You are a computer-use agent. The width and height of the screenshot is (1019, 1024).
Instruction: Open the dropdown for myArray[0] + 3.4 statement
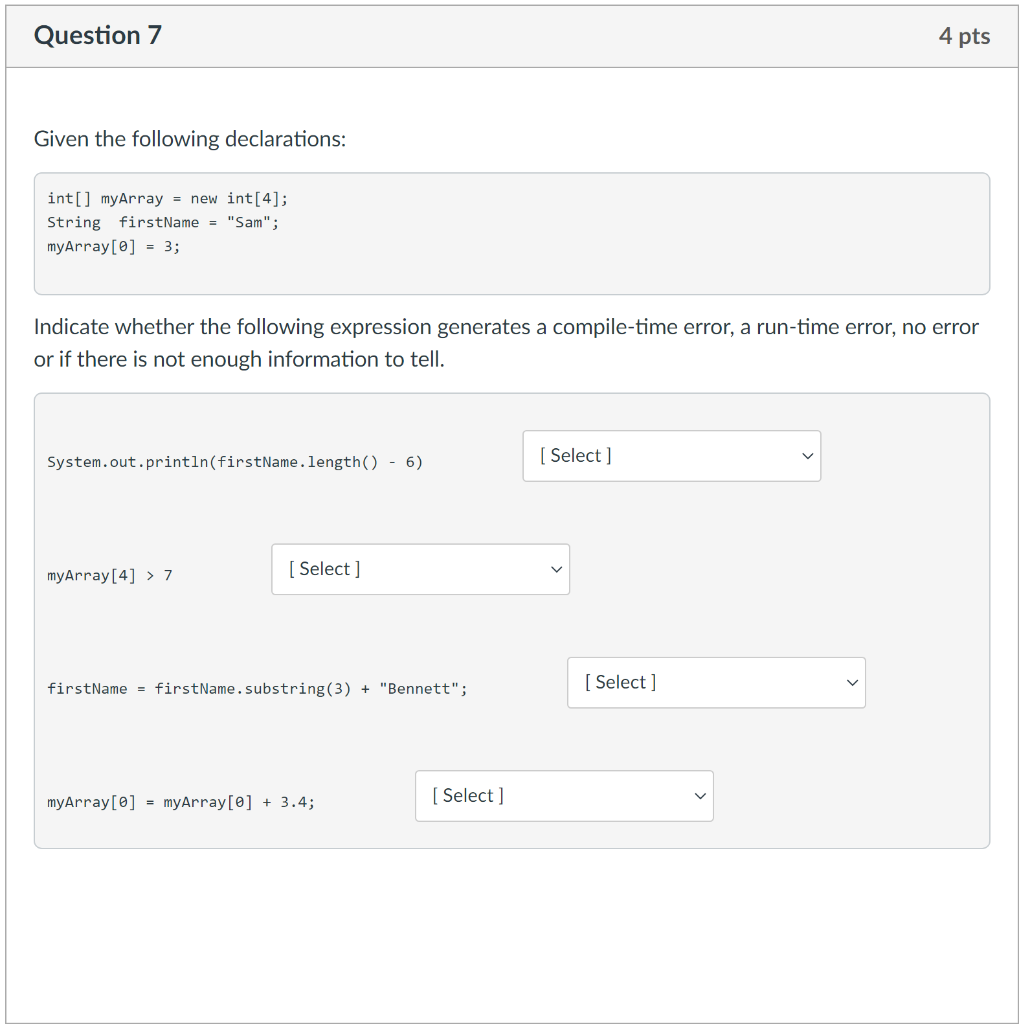tap(564, 796)
